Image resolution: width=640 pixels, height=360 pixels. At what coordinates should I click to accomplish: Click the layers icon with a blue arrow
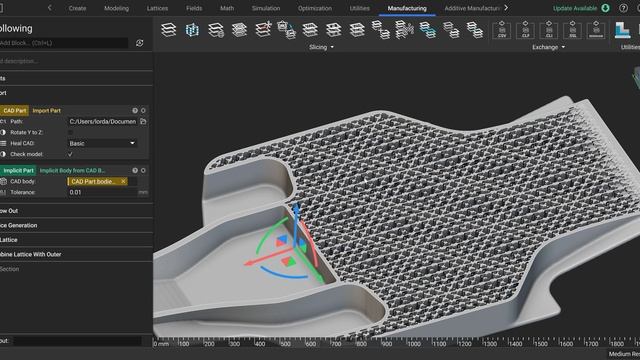click(287, 30)
